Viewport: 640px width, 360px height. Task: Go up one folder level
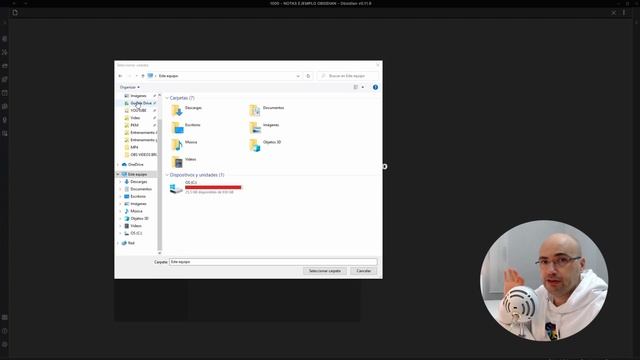143,76
